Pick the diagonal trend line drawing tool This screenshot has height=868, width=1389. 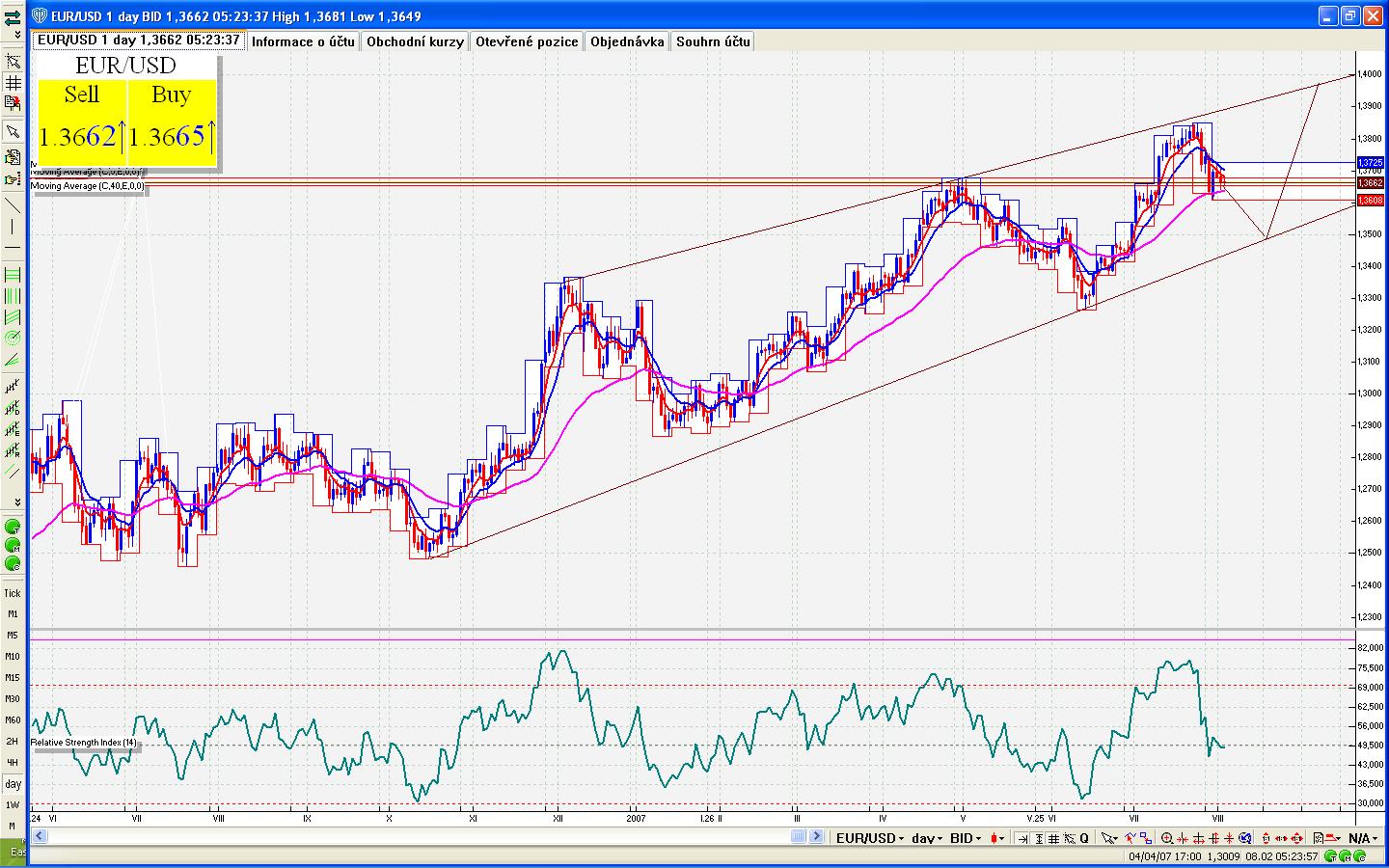point(13,205)
